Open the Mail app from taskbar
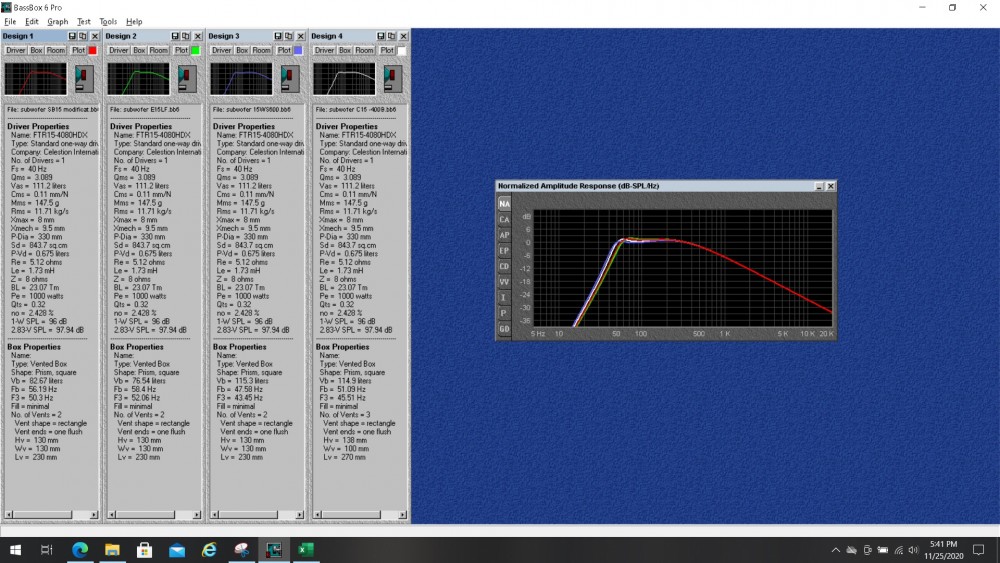1000x563 pixels. pyautogui.click(x=177, y=550)
